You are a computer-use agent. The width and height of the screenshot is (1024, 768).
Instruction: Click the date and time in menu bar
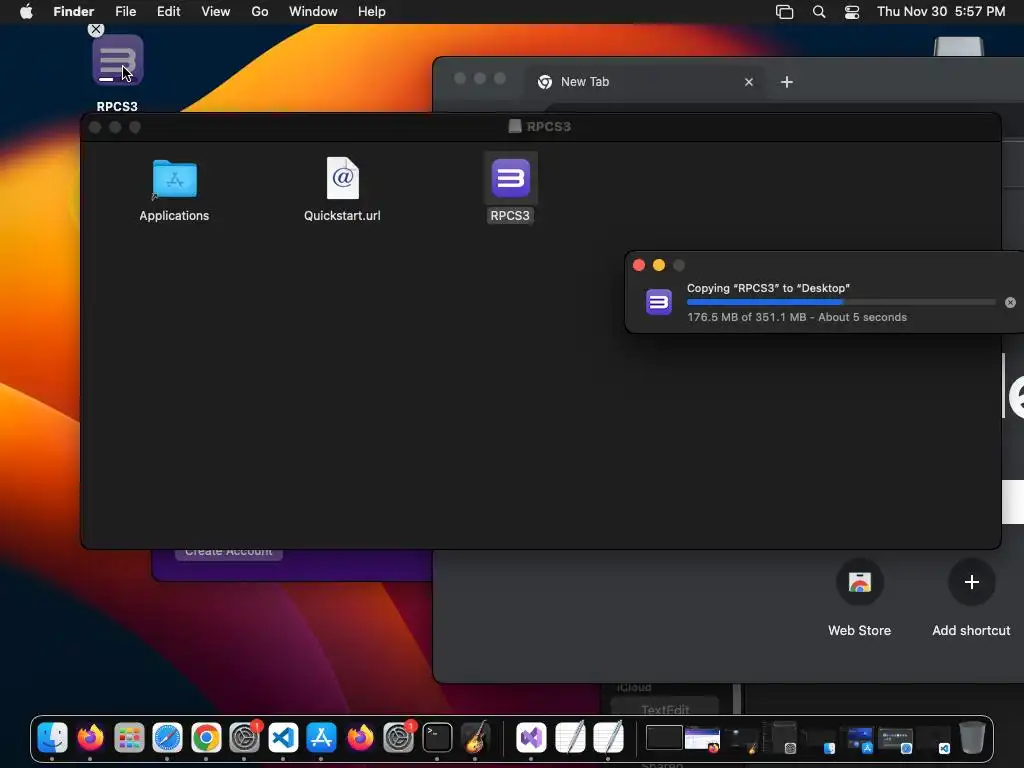click(x=941, y=12)
